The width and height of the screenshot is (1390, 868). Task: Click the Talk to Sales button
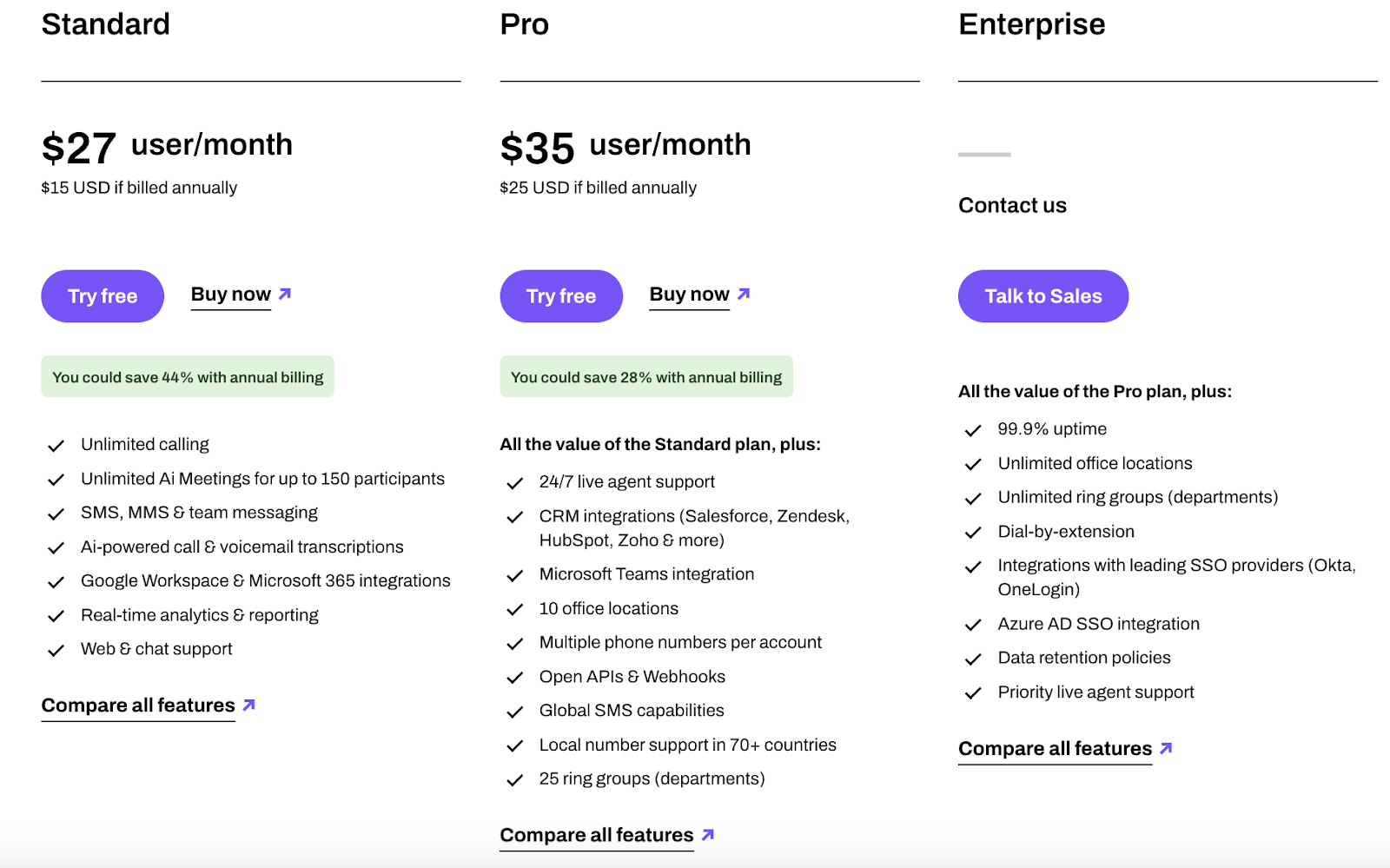tap(1042, 296)
